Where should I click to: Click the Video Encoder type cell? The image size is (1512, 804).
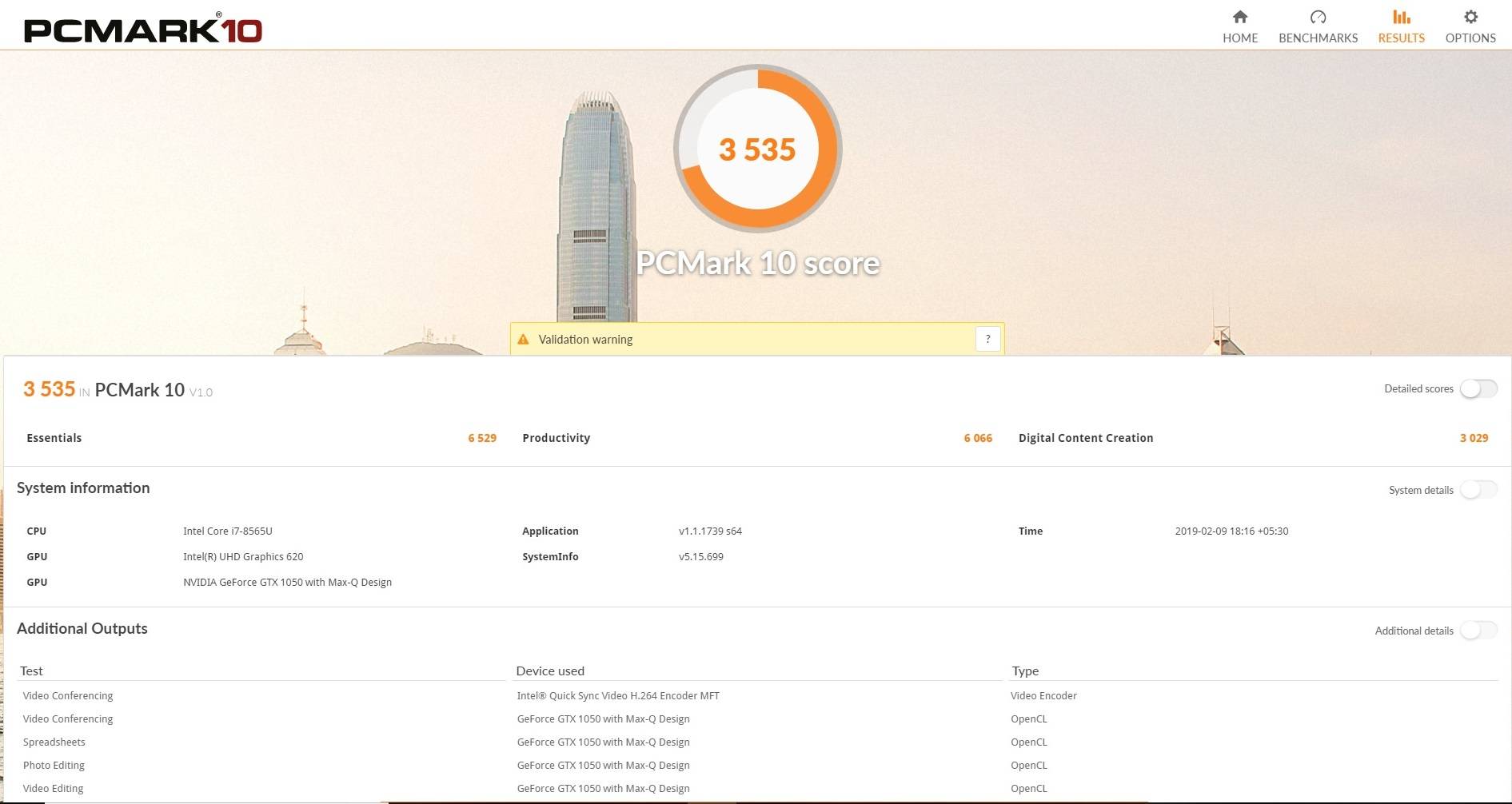[1043, 695]
